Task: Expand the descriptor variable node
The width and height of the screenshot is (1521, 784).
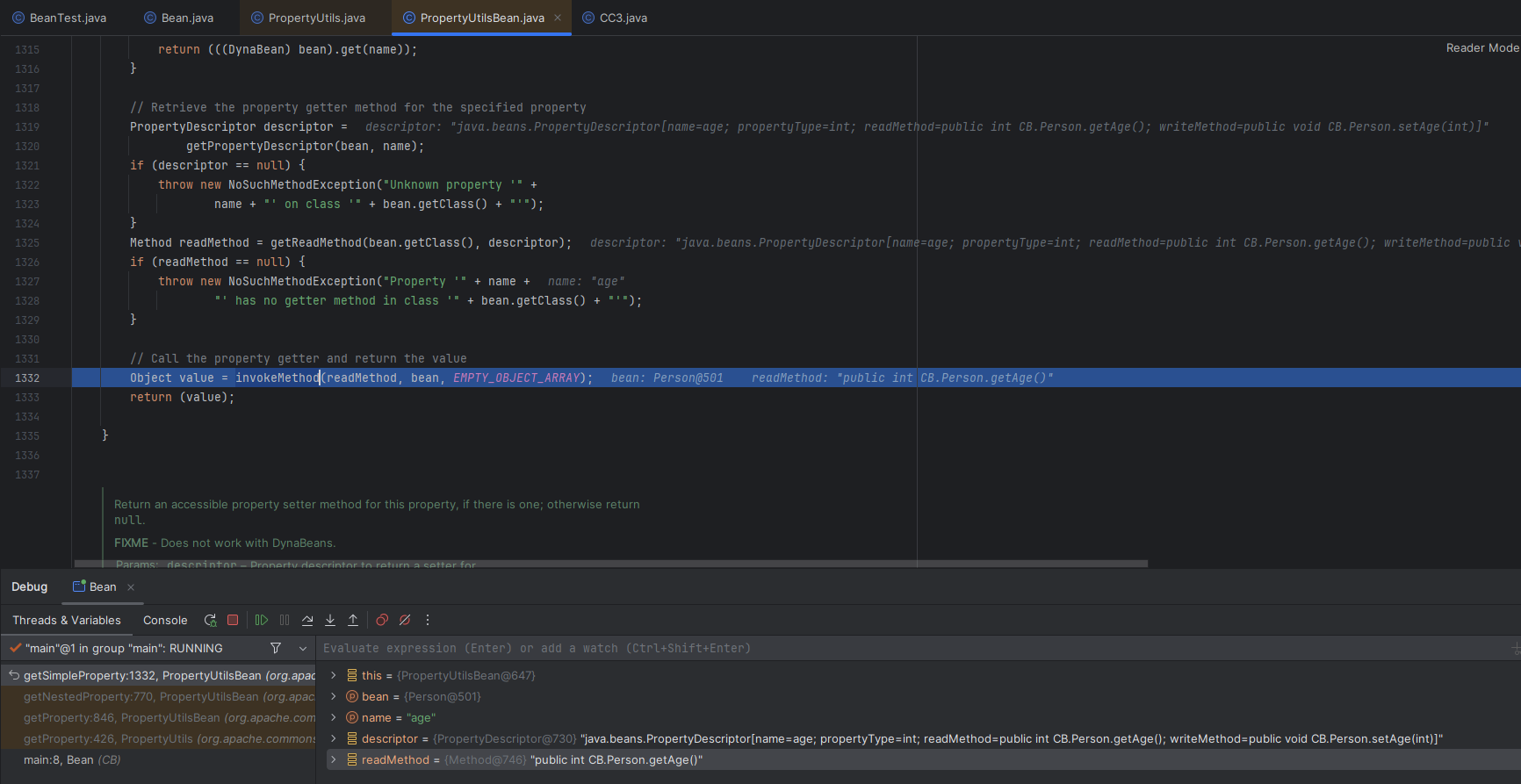Action: 334,738
